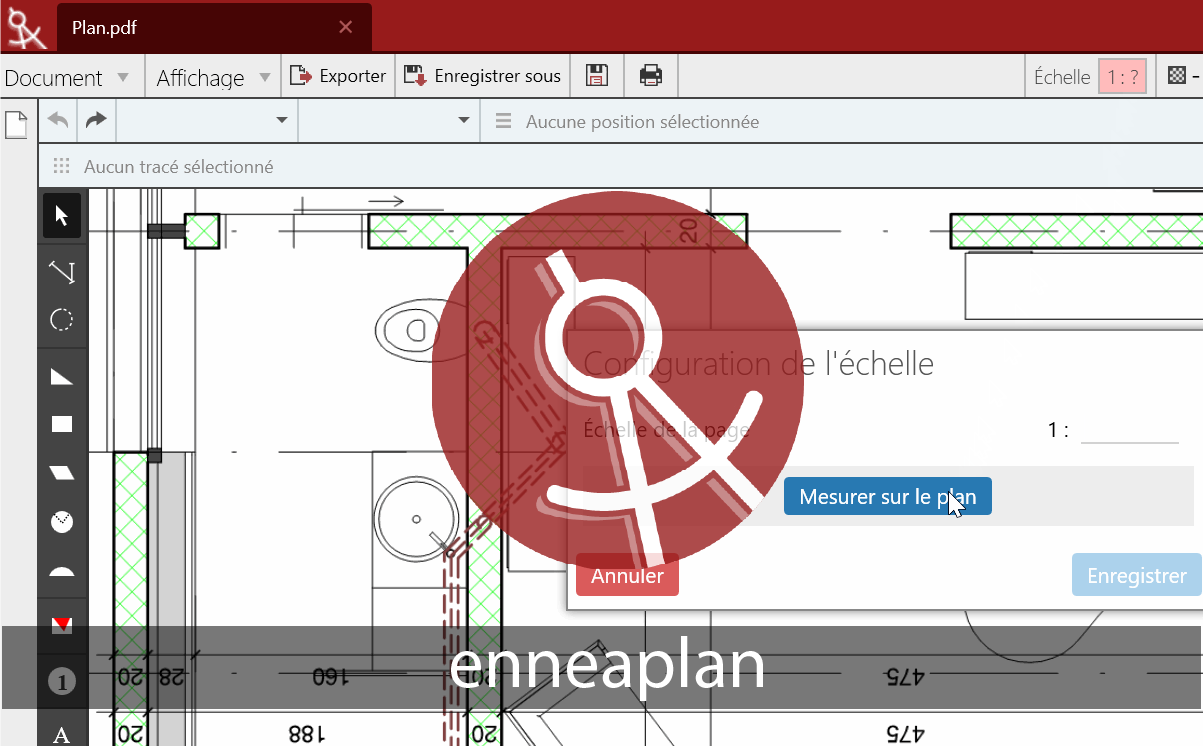The height and width of the screenshot is (755, 1204).
Task: Click Annuler in the scale dialog
Action: coord(627,575)
